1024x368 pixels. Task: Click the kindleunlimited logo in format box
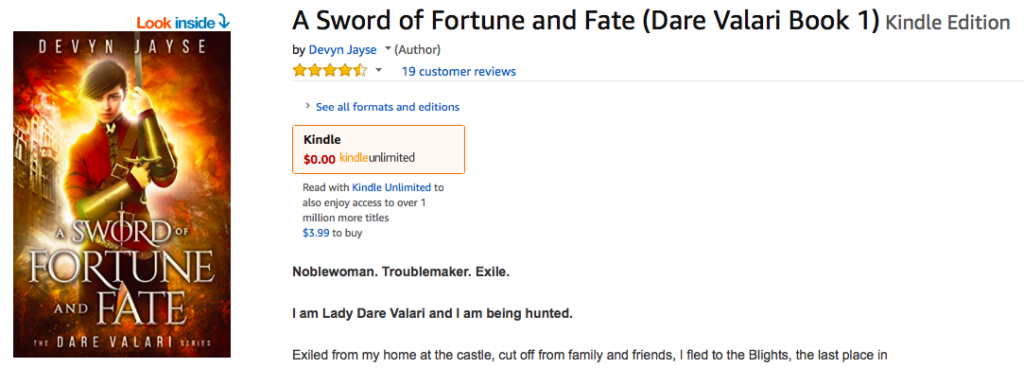377,158
